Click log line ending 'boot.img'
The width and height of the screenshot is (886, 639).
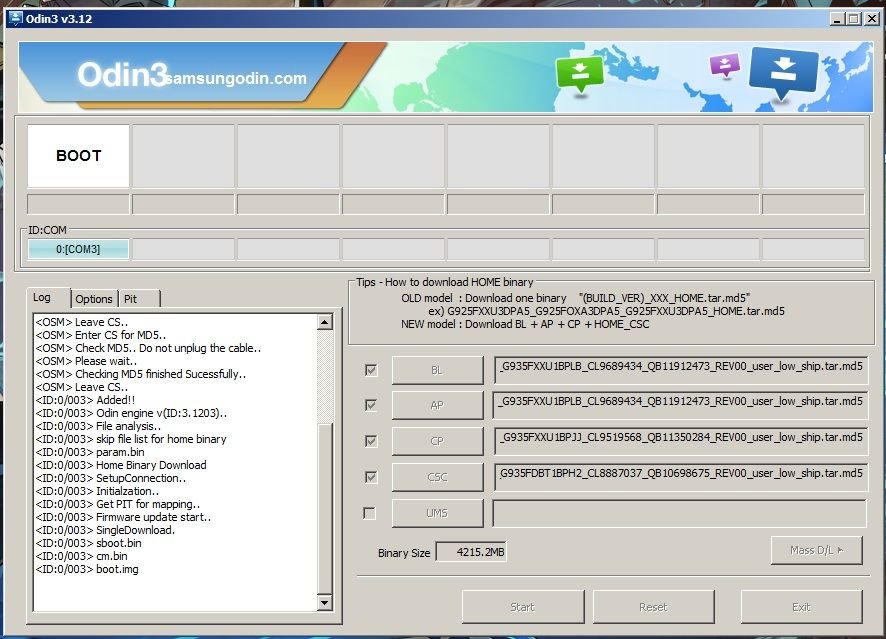(87, 569)
